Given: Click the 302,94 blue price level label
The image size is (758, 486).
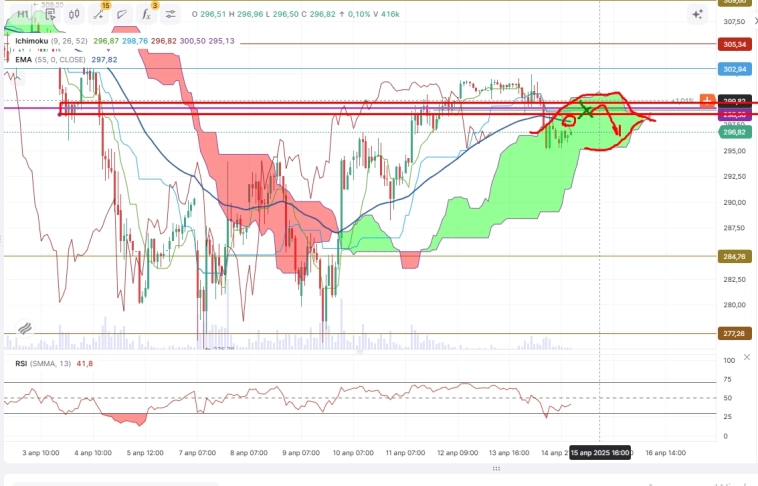Looking at the screenshot, I should pos(735,69).
